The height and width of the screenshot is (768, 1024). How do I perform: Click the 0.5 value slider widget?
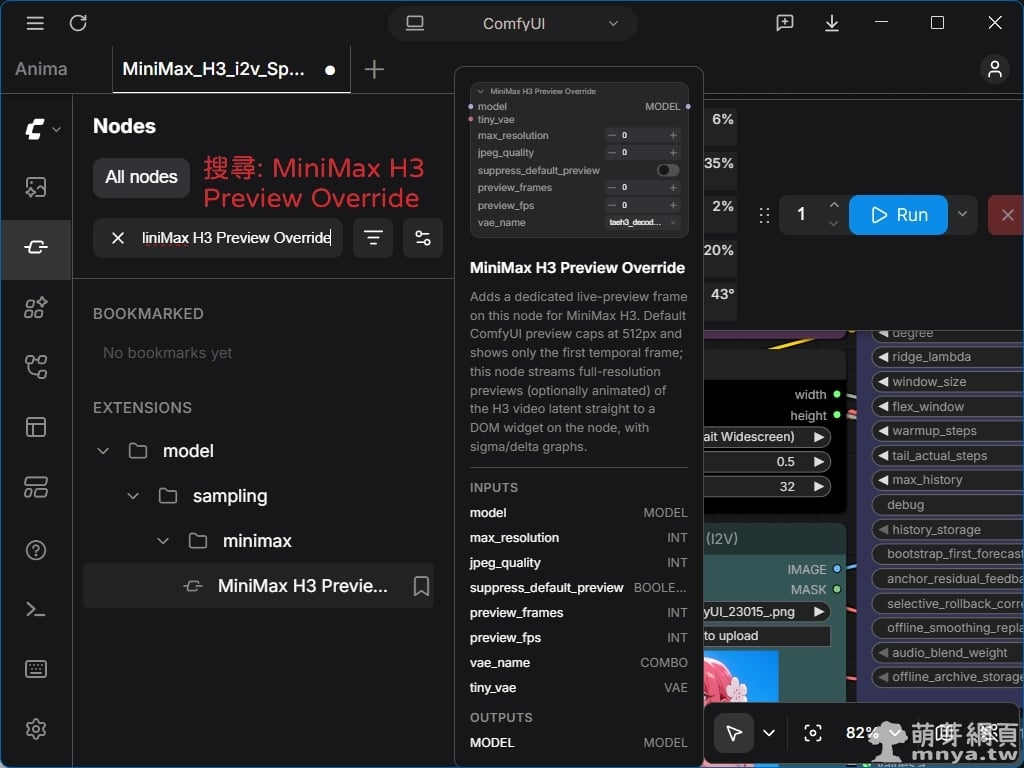tap(767, 462)
